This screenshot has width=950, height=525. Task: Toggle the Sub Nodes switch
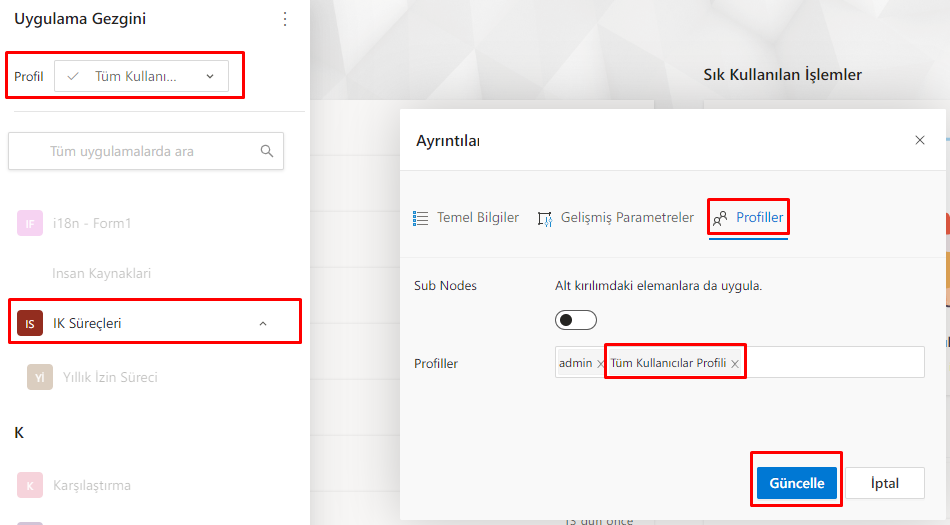tap(576, 320)
